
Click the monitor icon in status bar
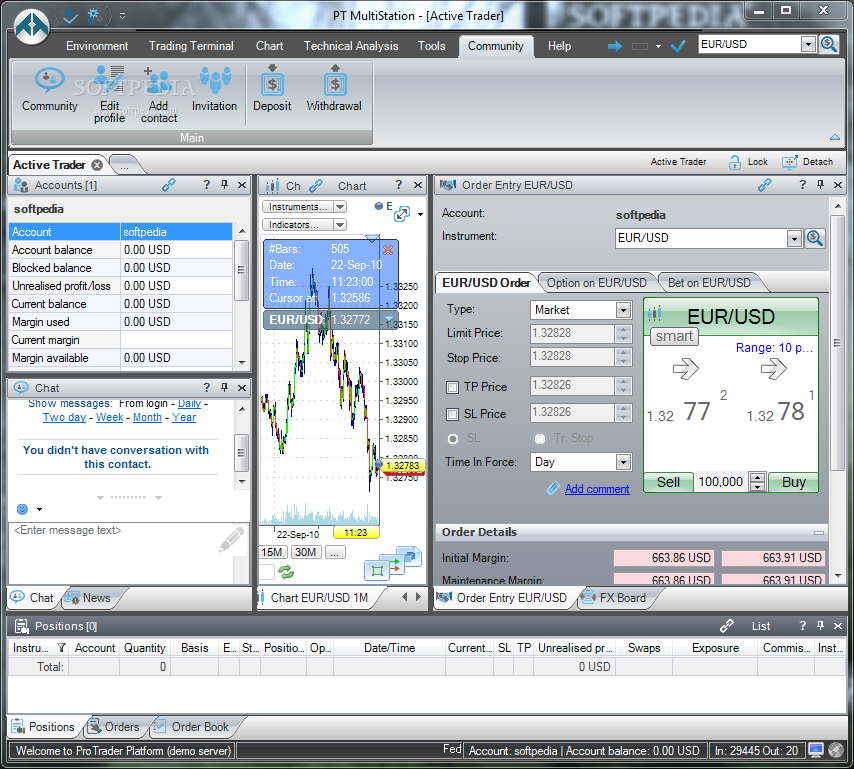816,750
